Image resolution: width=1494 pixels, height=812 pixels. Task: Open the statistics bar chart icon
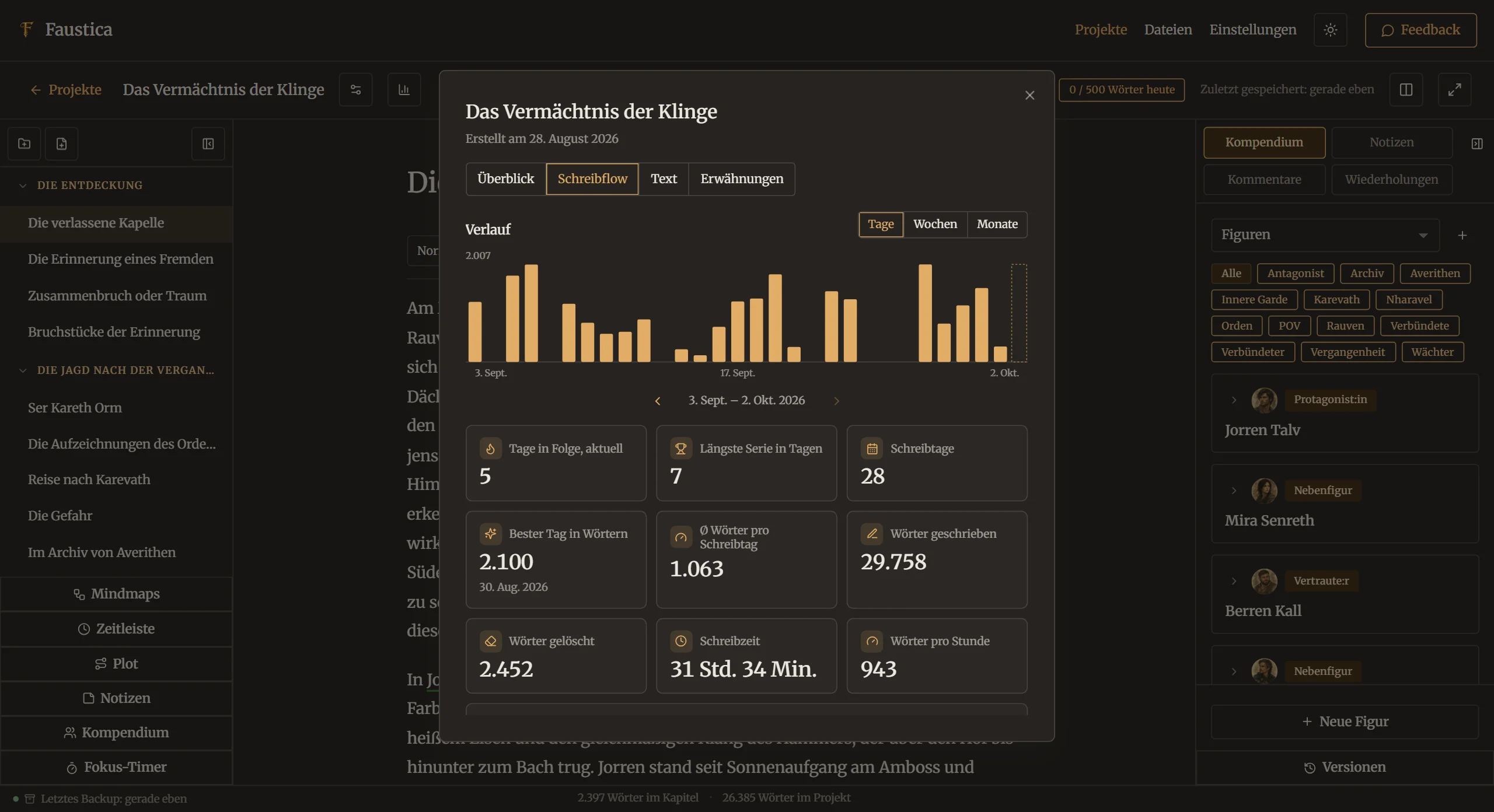[x=404, y=89]
